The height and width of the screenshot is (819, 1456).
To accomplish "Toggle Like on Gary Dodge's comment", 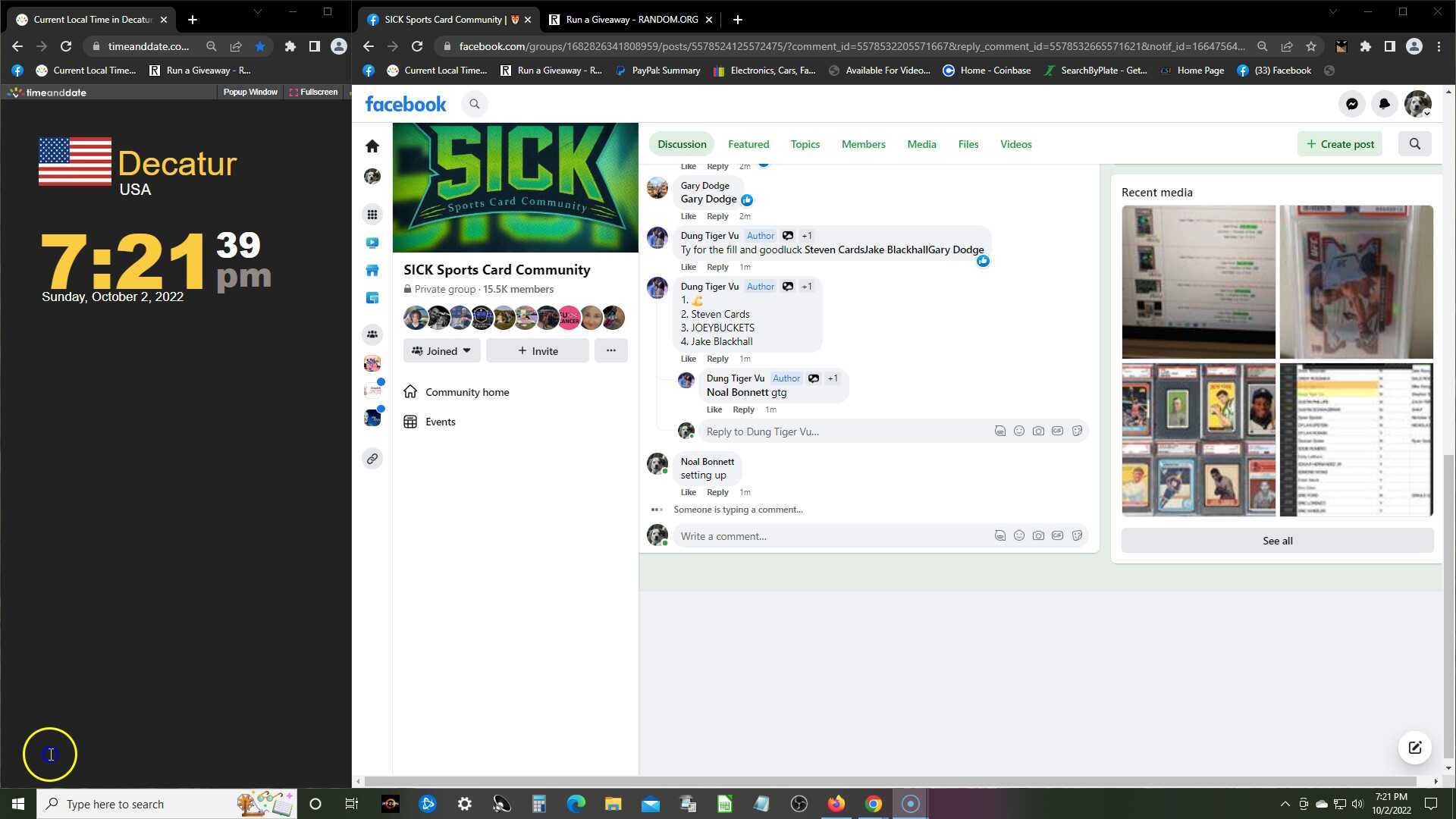I will pos(688,216).
